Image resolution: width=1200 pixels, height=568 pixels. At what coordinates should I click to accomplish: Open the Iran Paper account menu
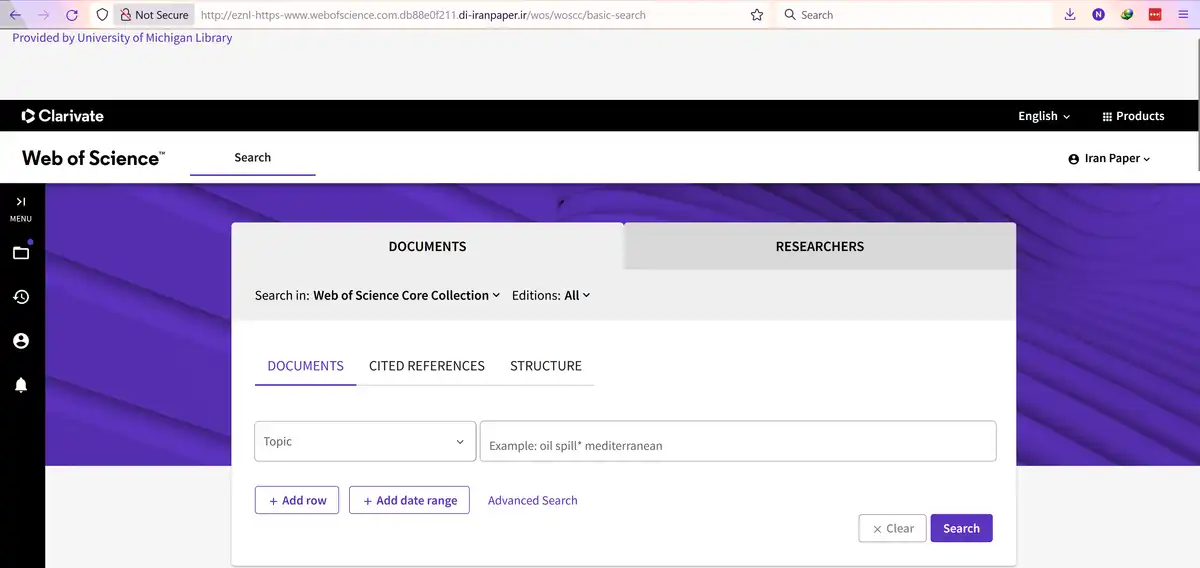pyautogui.click(x=1110, y=158)
